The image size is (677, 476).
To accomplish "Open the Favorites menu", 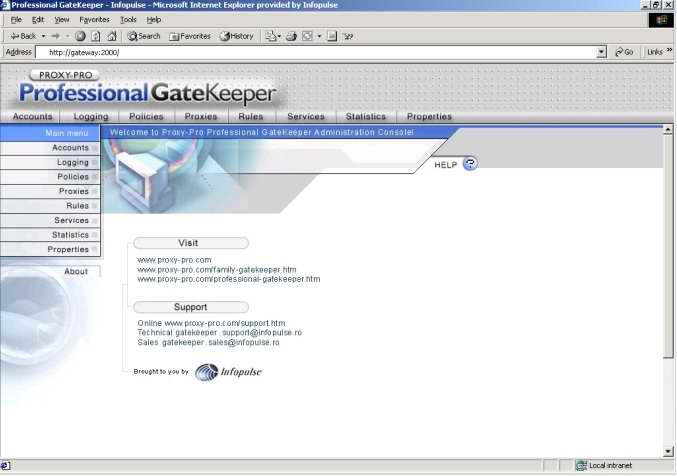I will pyautogui.click(x=95, y=20).
